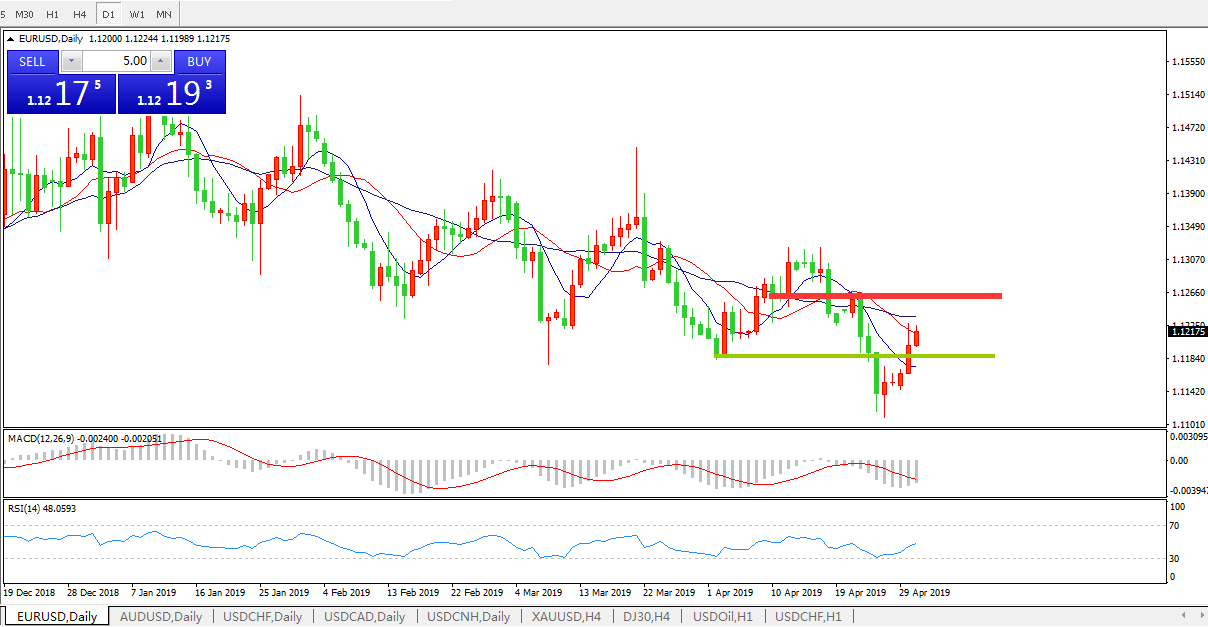Image resolution: width=1208 pixels, height=627 pixels.
Task: Decrease trade volume with the down arrow
Action: click(71, 61)
